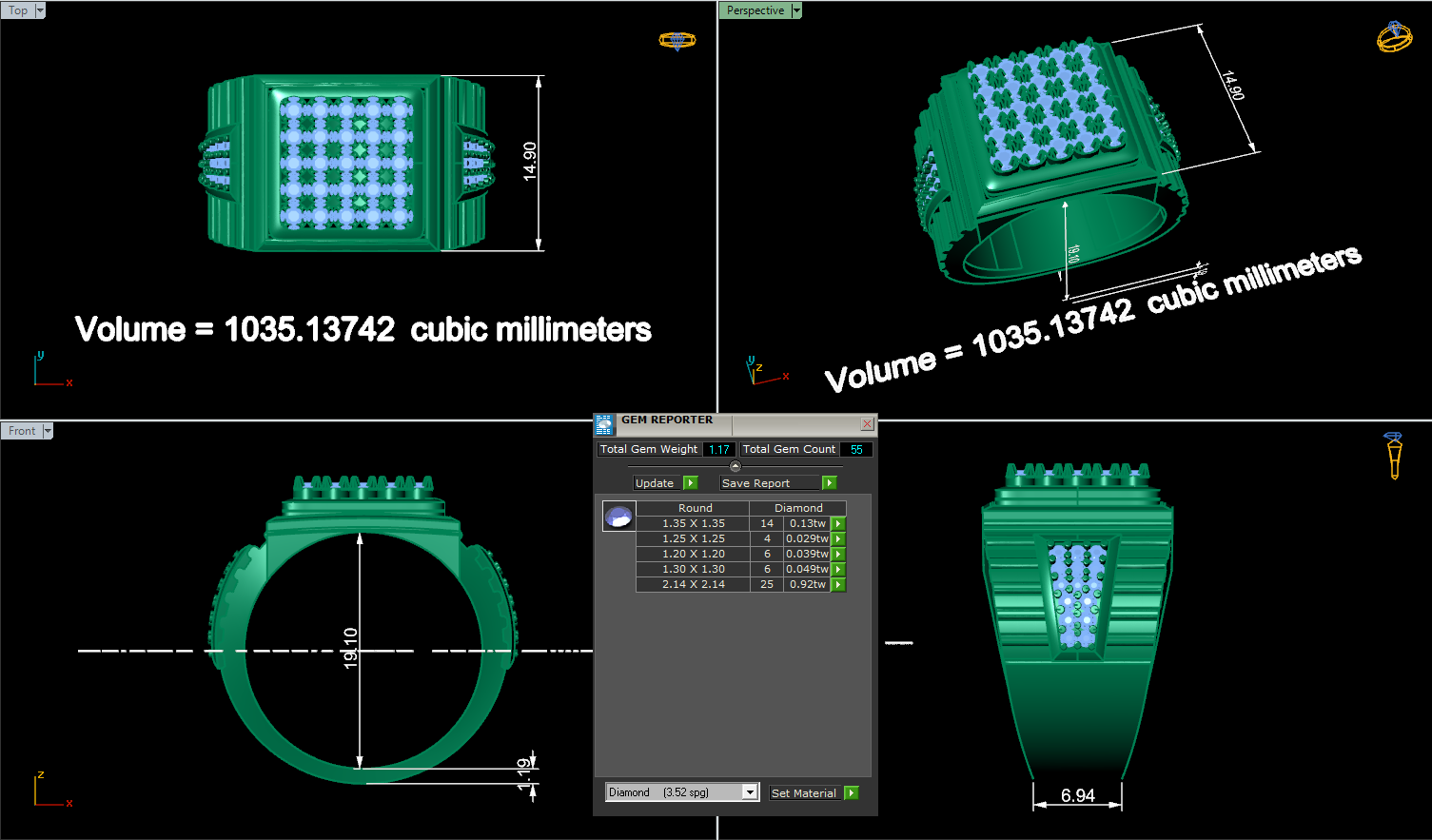Click the Gem Reporter title text
The height and width of the screenshot is (840, 1432).
[667, 420]
